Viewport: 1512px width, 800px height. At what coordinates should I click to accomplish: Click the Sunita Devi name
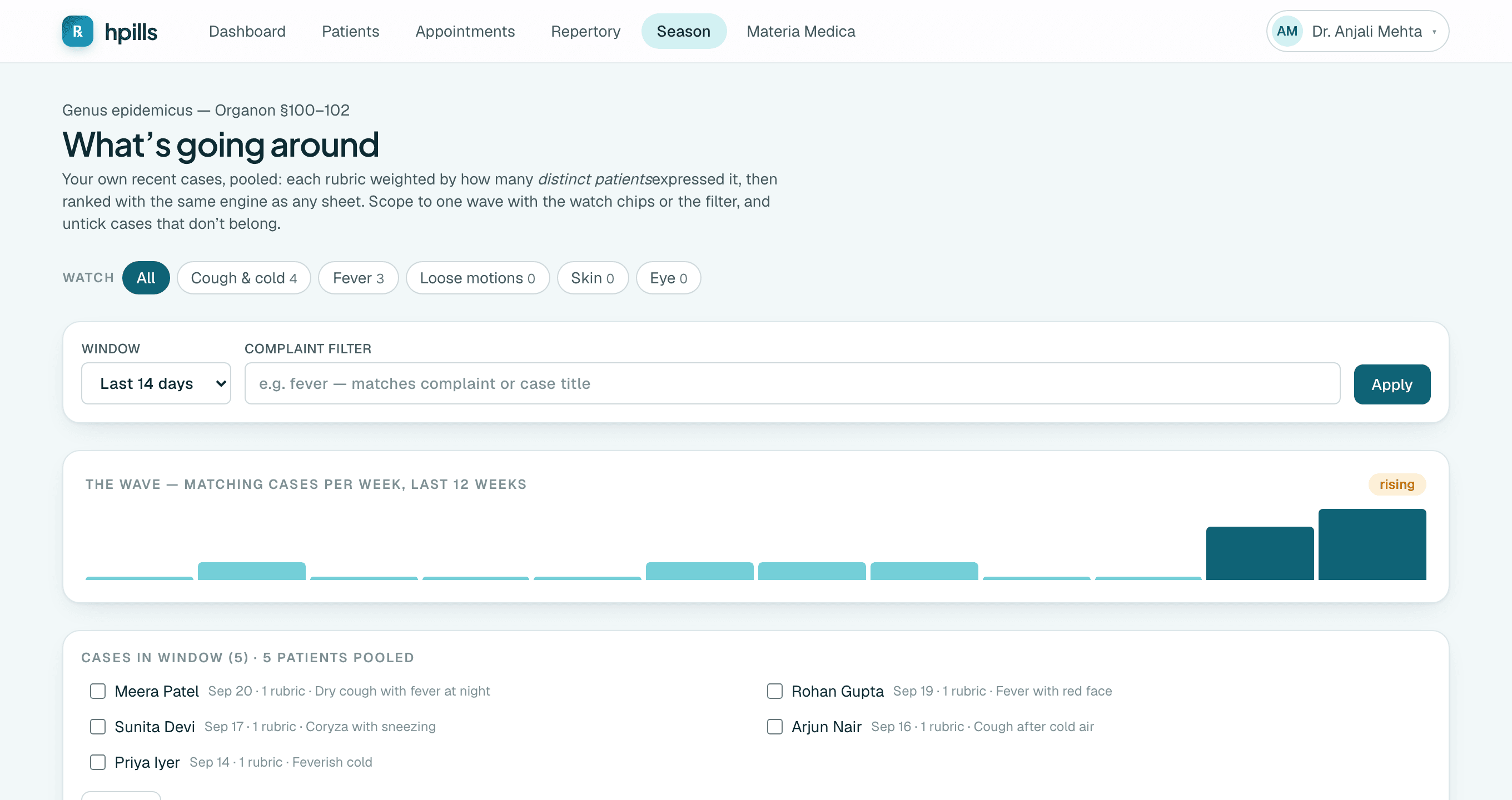(x=155, y=727)
